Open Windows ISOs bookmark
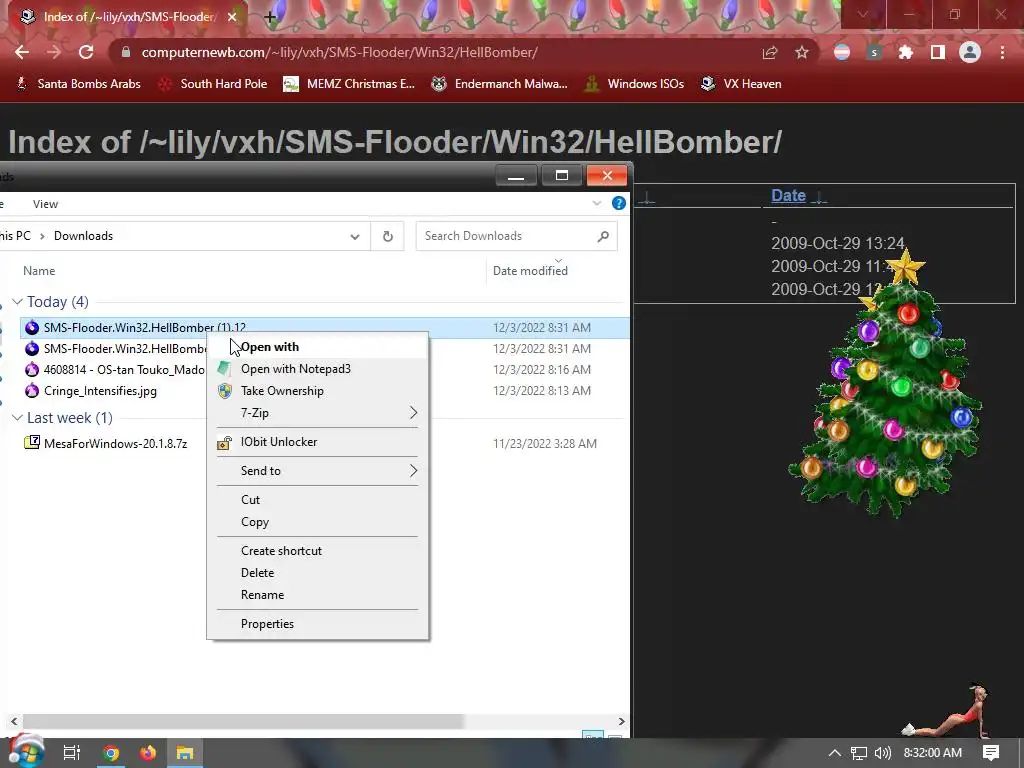Screen dimensions: 1024x768 [634, 84]
